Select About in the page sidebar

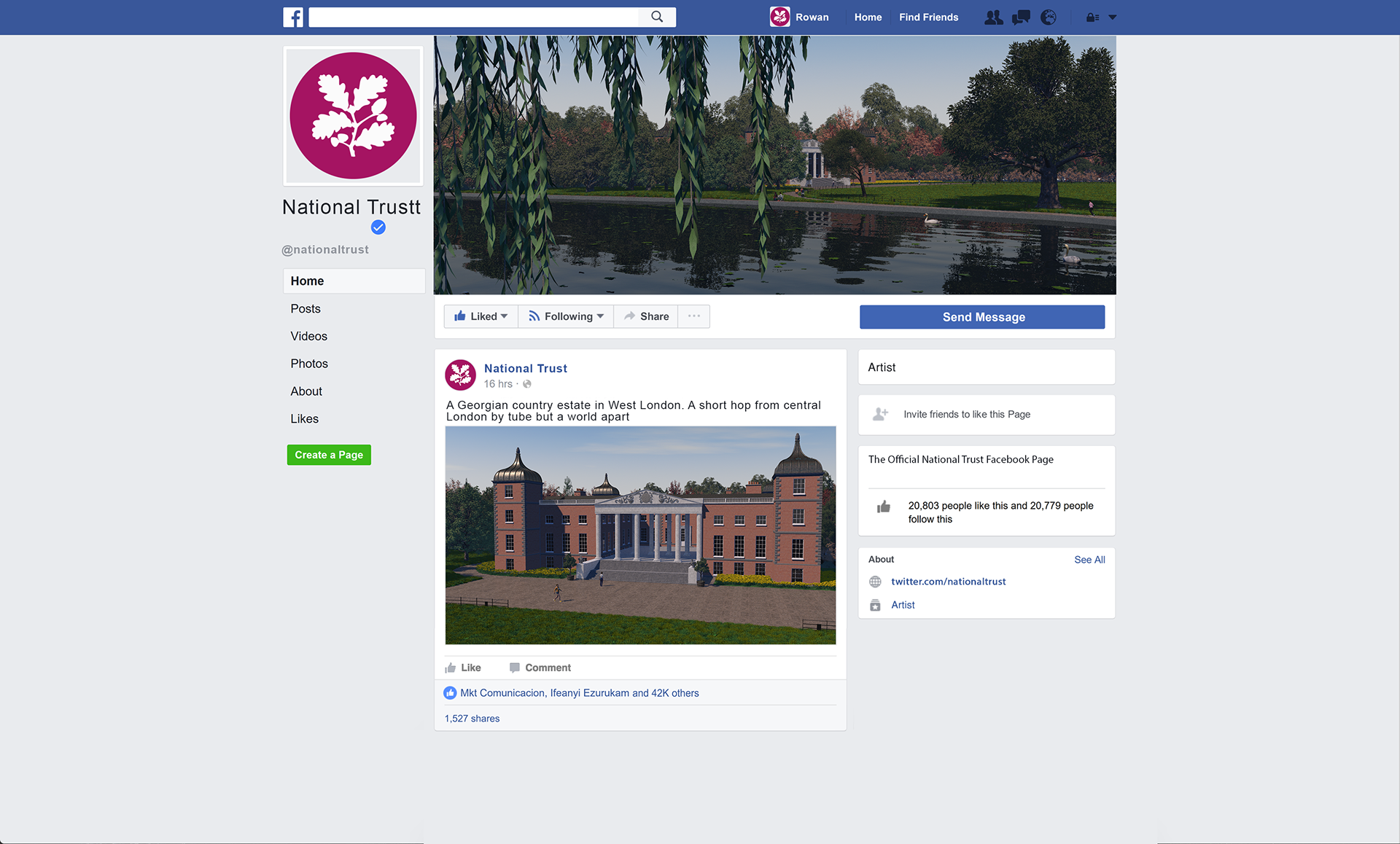[x=306, y=391]
